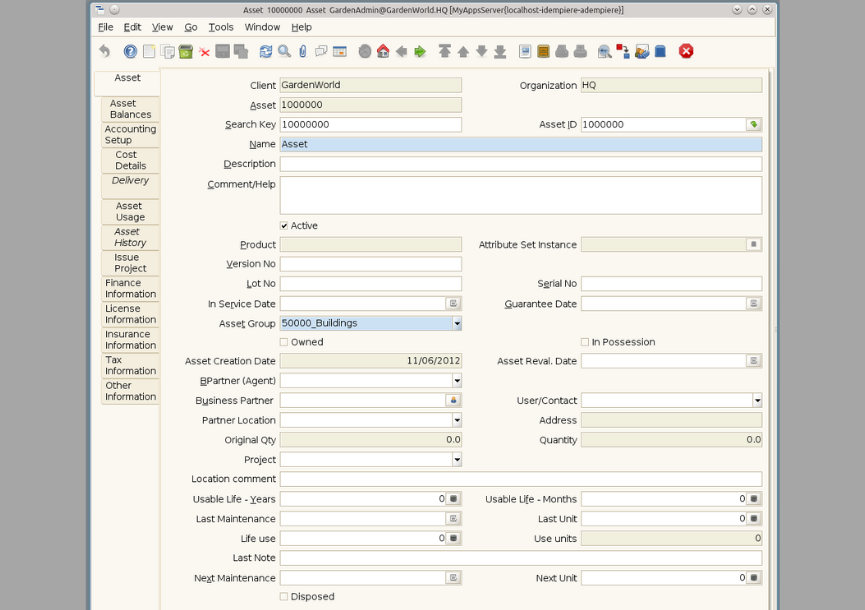Viewport: 865px width, 610px height.
Task: Open Product Info blue box icon
Action: click(x=660, y=51)
